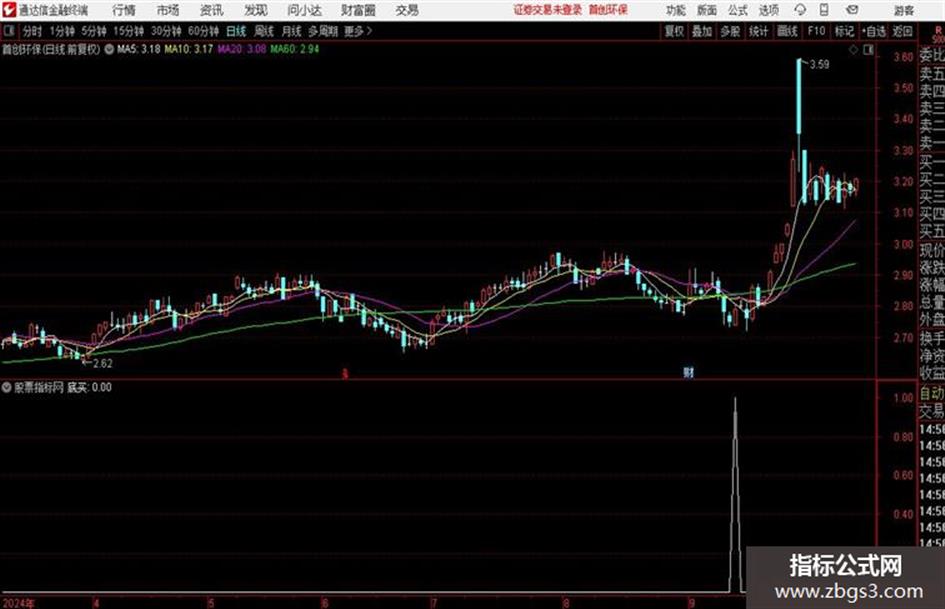Toggle the side panel icon next to diamond
945x609 pixels.
click(x=868, y=50)
